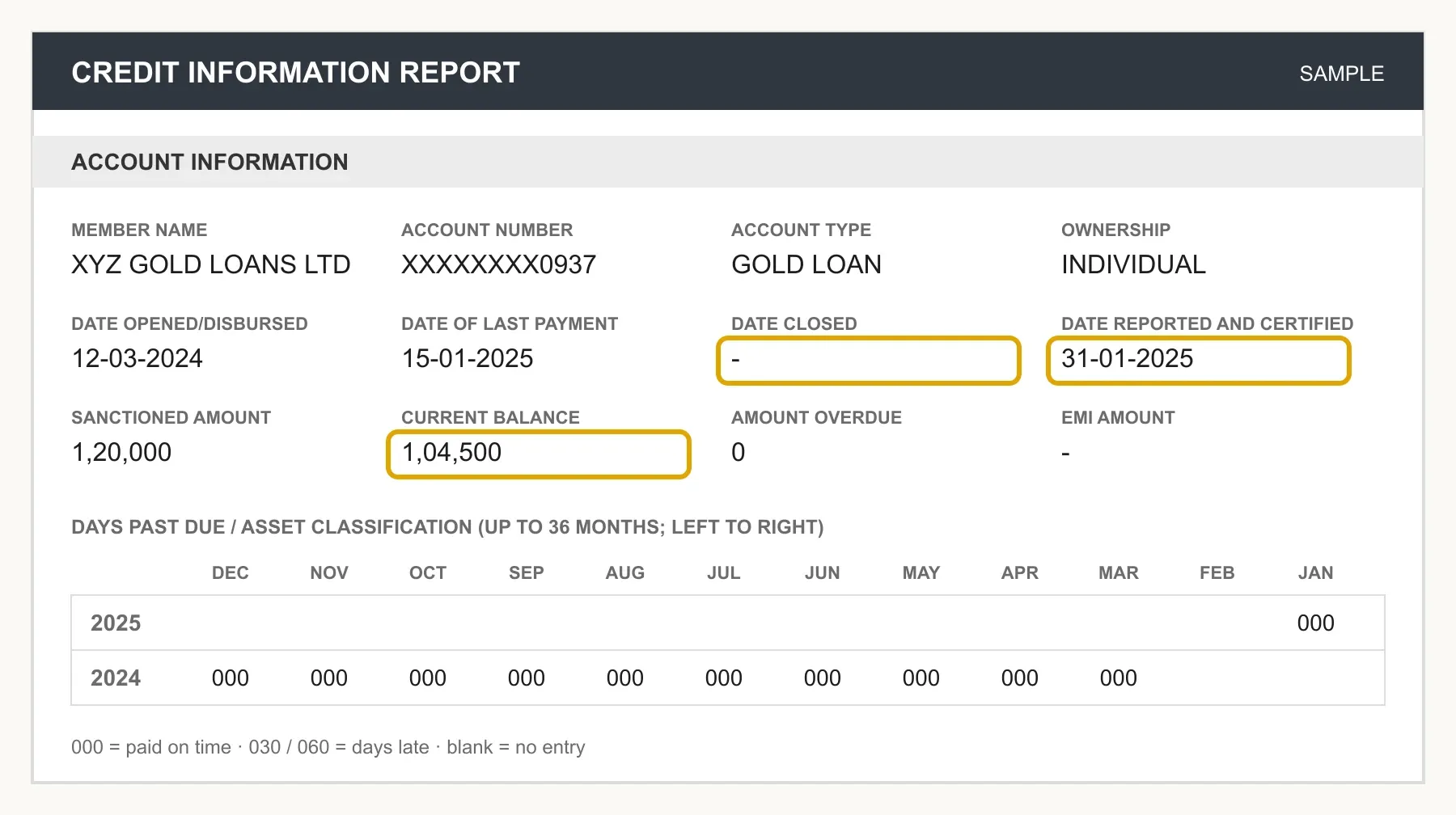Click the Days Past Due section heading
The height and width of the screenshot is (815, 1456).
coord(447,527)
